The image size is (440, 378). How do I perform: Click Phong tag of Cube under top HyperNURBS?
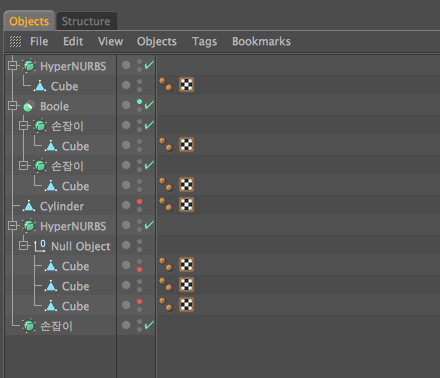(166, 85)
